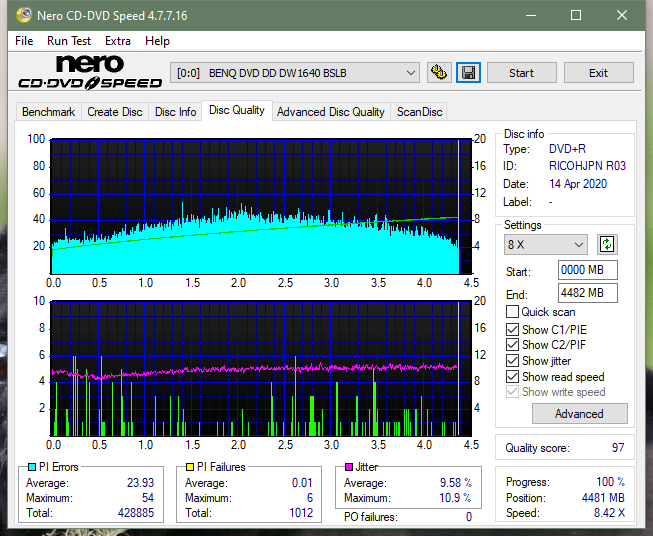Screen dimensions: 653x536
Task: Click the Start button
Action: 521,73
